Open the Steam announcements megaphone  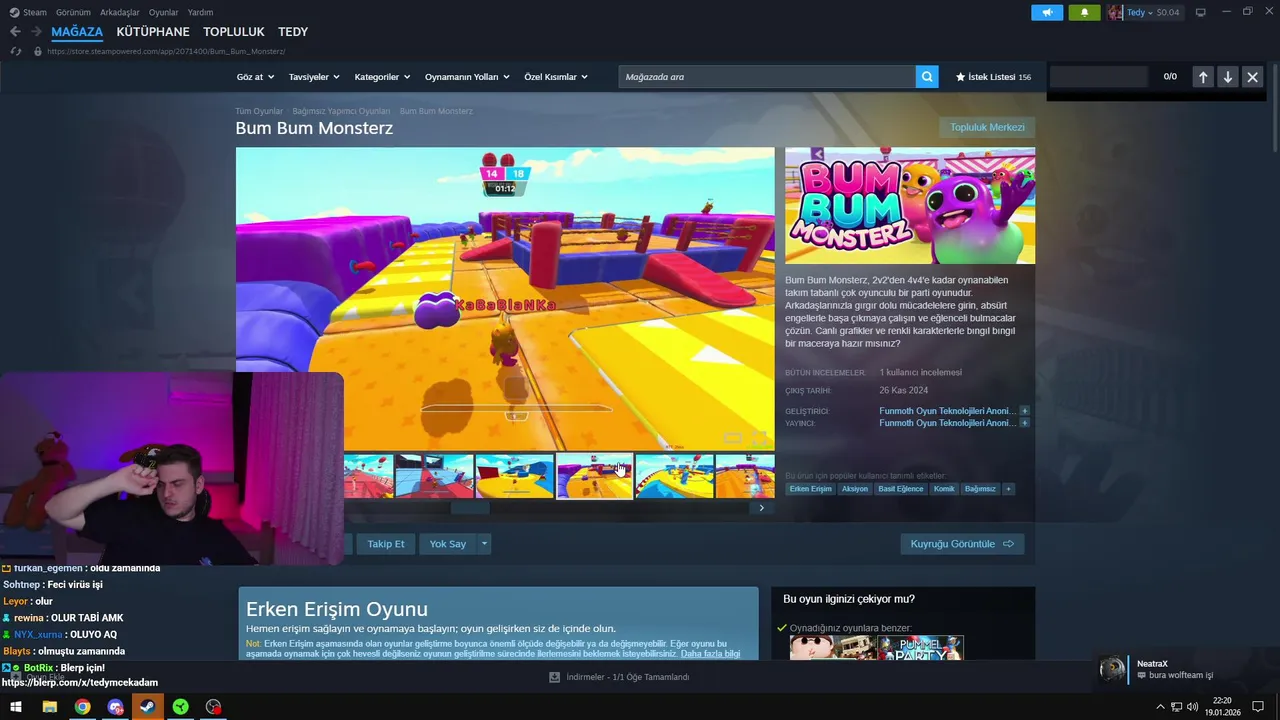(x=1047, y=12)
